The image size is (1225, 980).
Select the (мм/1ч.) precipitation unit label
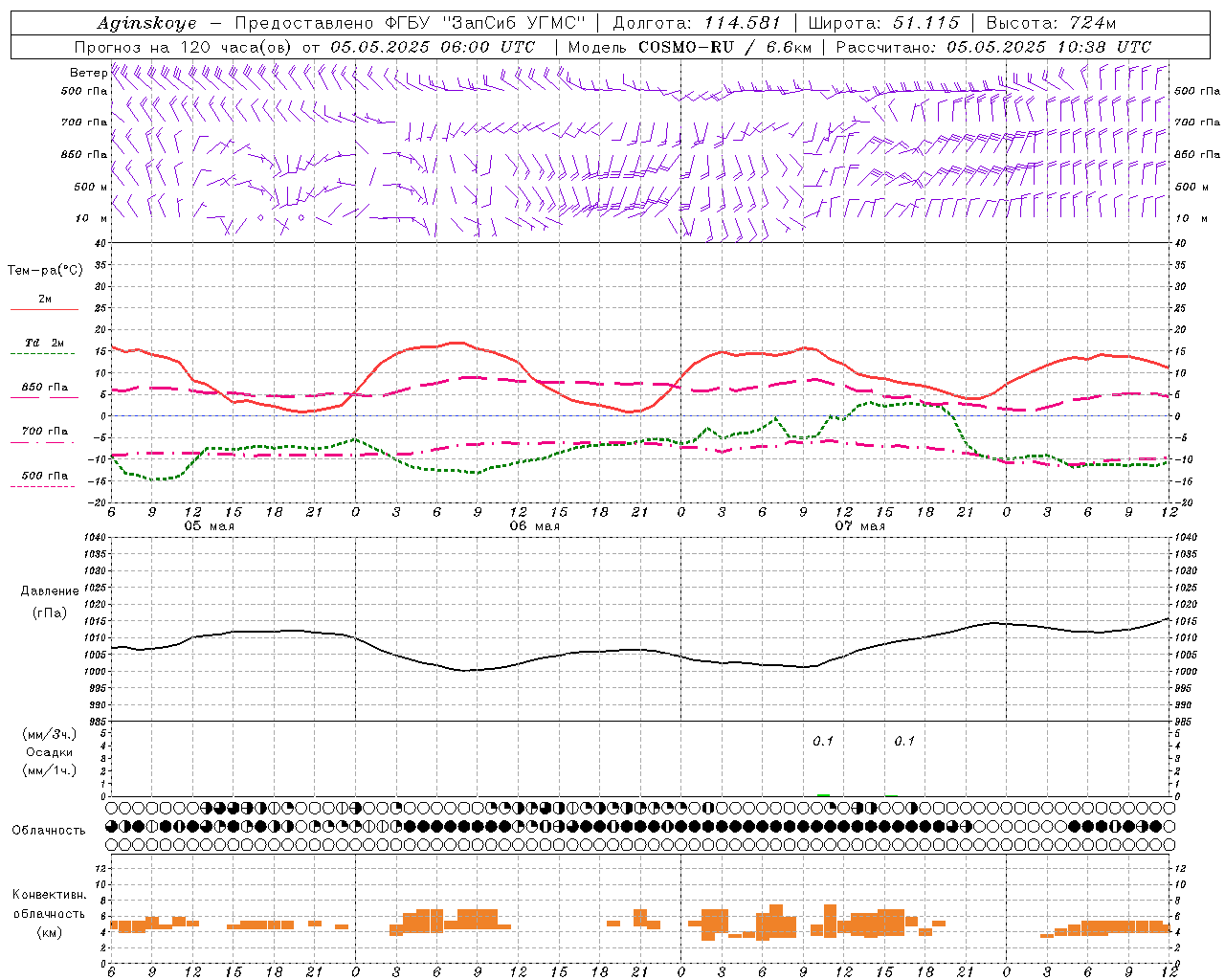coord(50,770)
